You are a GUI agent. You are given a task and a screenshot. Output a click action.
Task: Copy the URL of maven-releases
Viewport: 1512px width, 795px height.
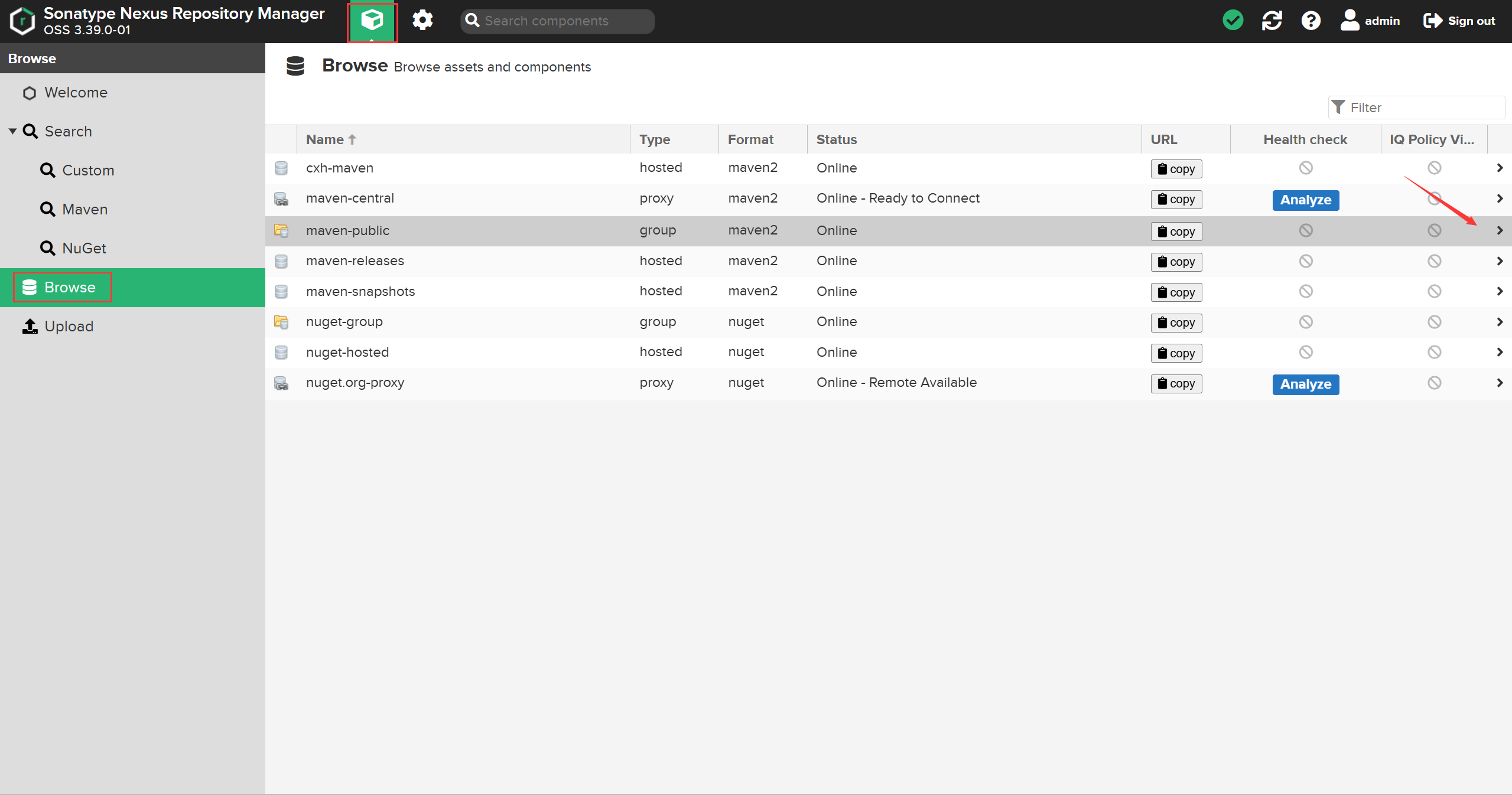[x=1176, y=262]
